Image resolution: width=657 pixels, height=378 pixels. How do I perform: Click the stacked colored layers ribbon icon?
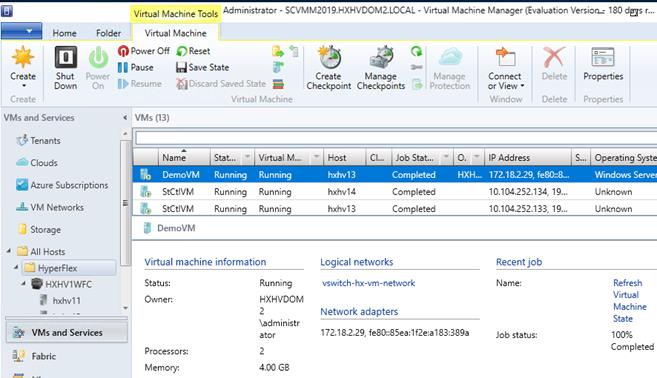pyautogui.click(x=278, y=84)
